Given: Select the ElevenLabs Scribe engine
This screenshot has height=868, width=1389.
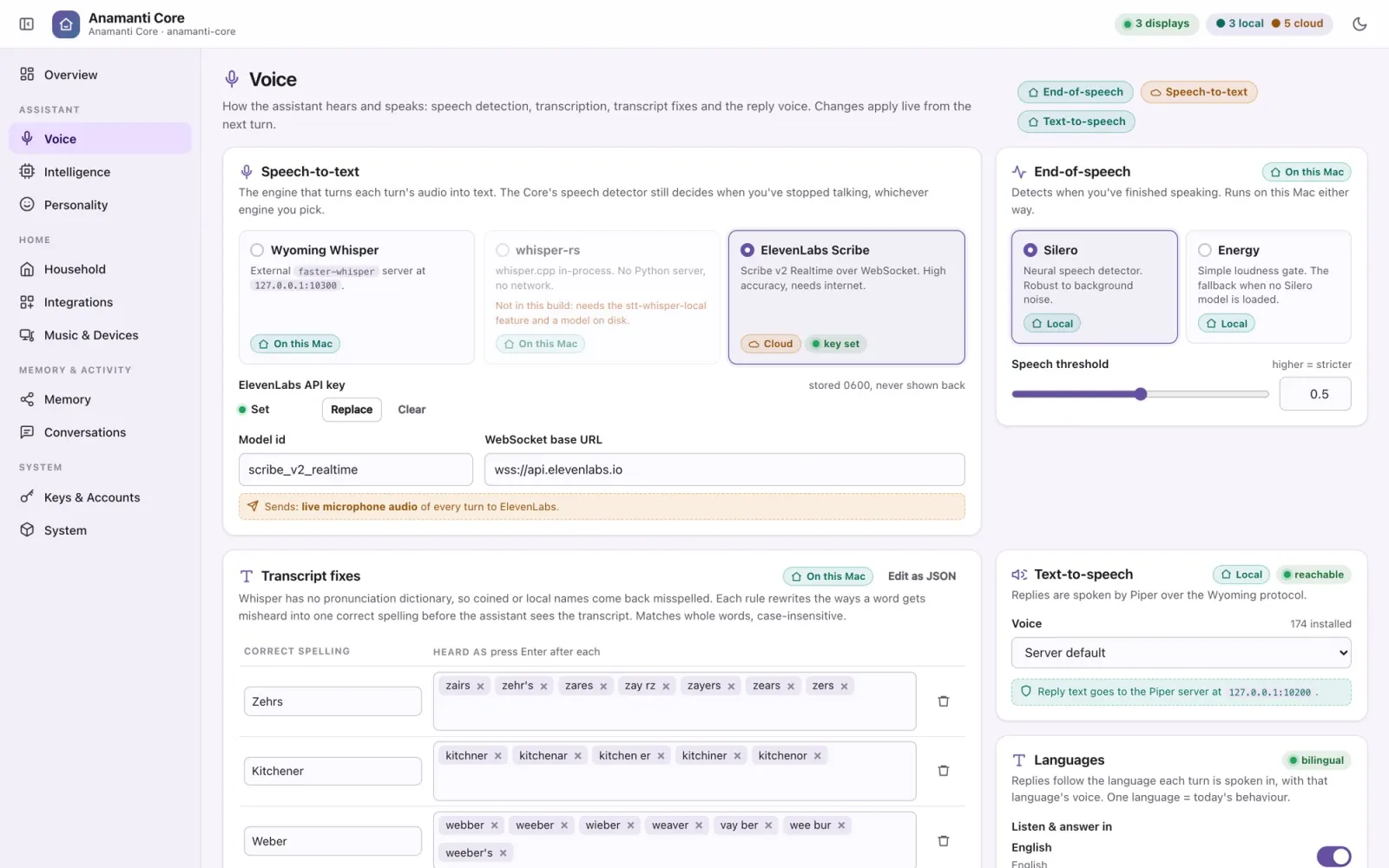Looking at the screenshot, I should pos(846,297).
